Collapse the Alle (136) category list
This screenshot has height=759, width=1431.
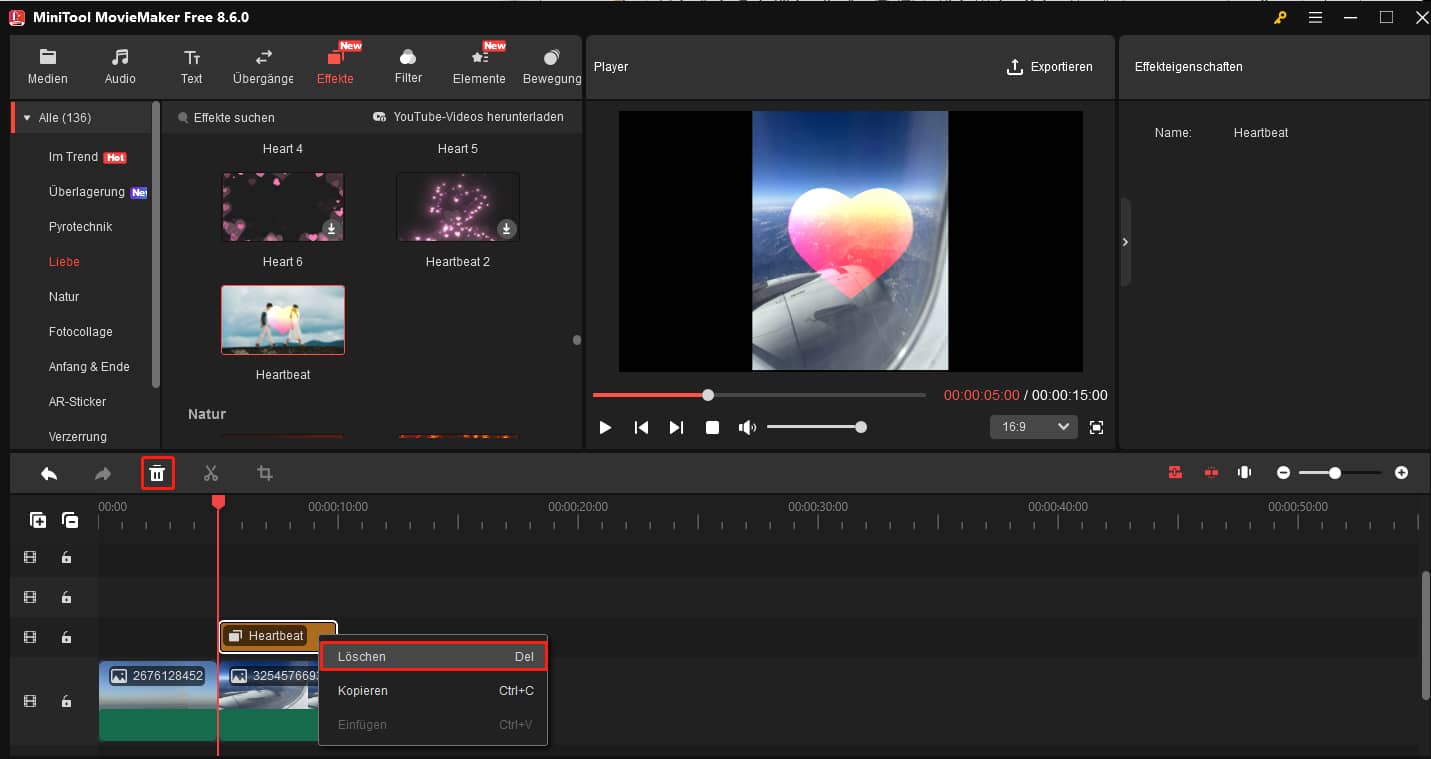tap(25, 117)
